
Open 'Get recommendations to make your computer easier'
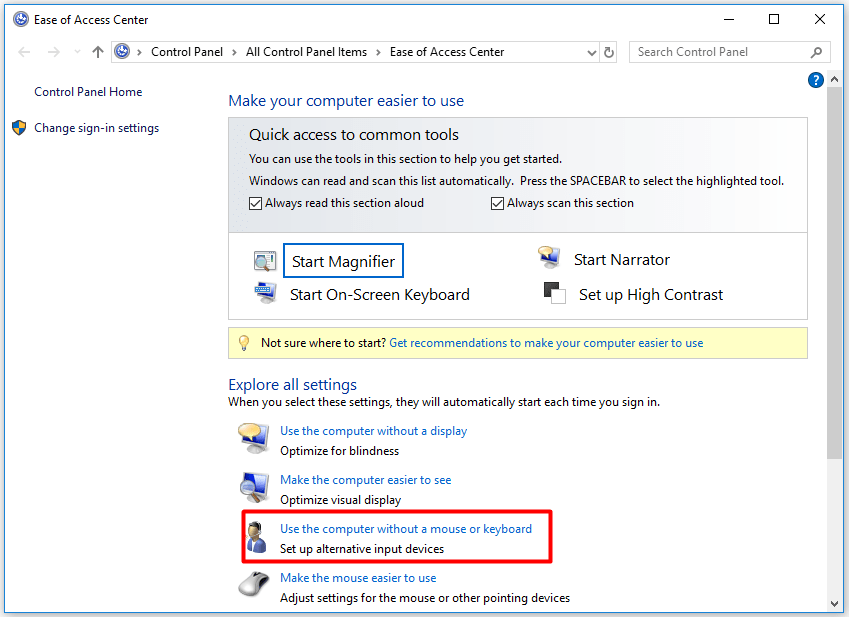coord(546,342)
